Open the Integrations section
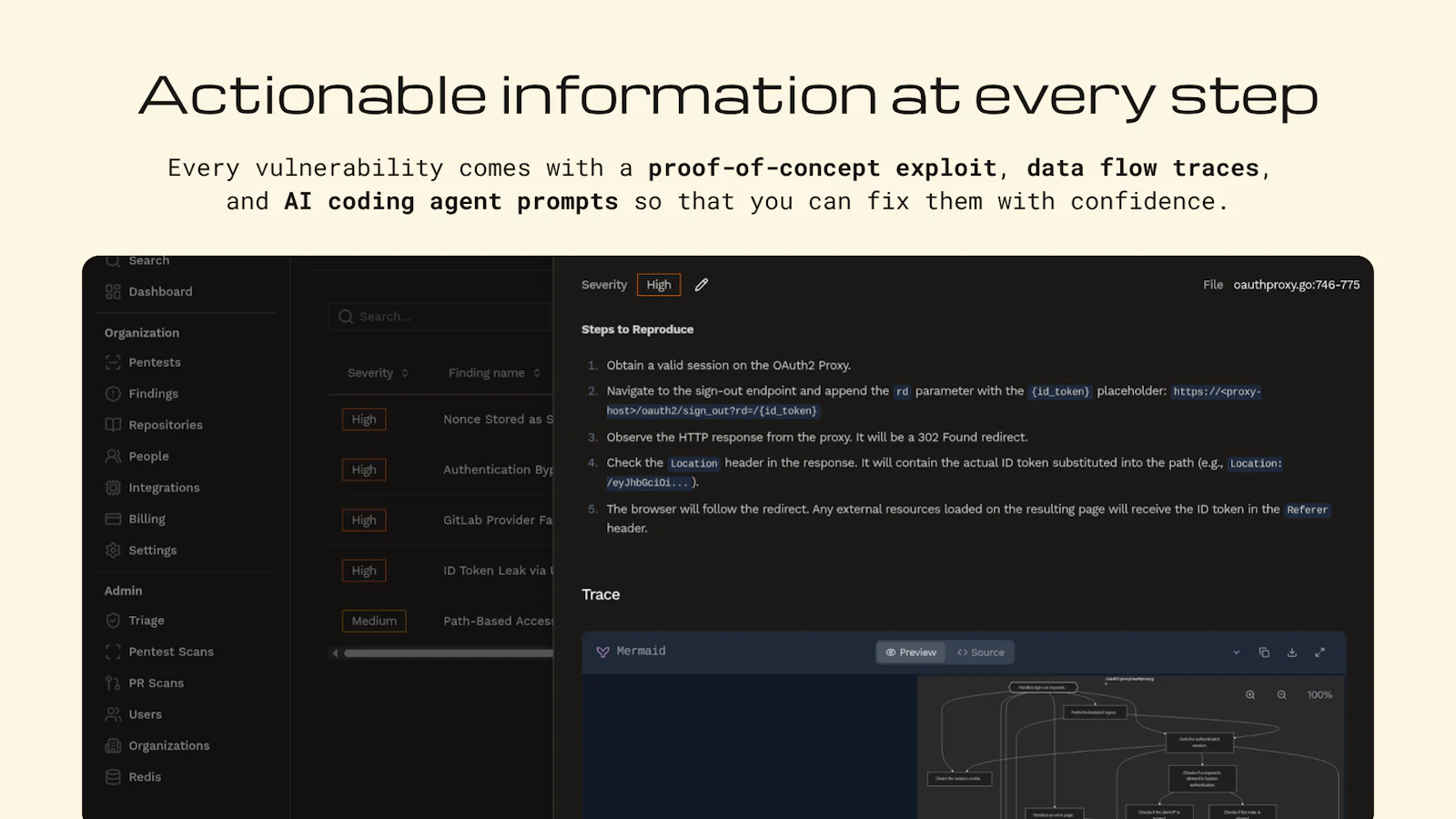1456x819 pixels. (x=164, y=487)
